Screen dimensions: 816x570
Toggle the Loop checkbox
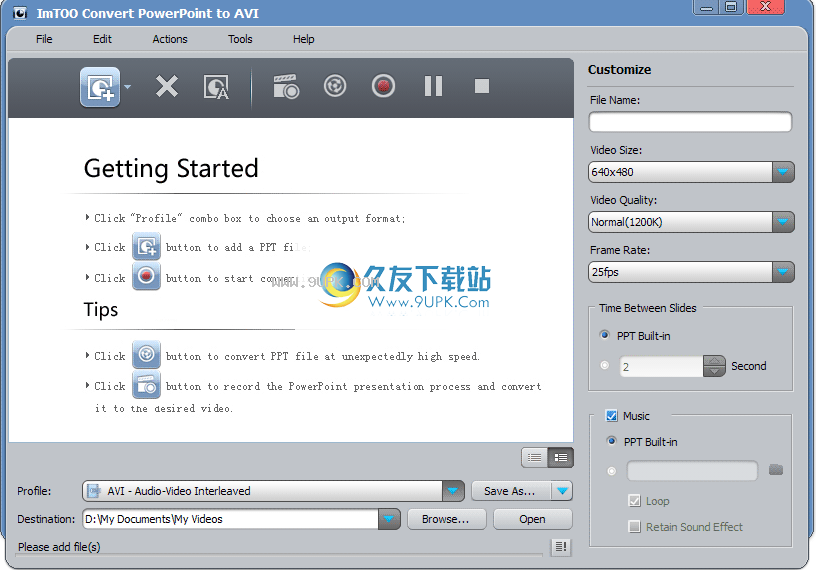coord(634,501)
